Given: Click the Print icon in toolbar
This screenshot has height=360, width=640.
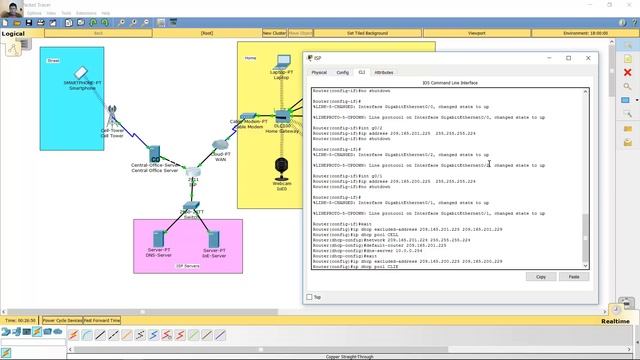Looking at the screenshot, I should [40, 22].
